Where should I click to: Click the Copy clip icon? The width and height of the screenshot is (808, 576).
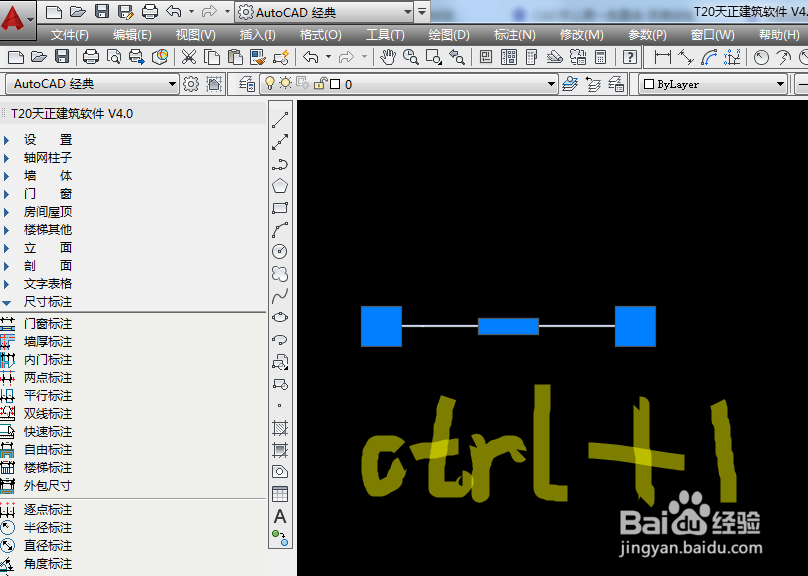click(212, 57)
